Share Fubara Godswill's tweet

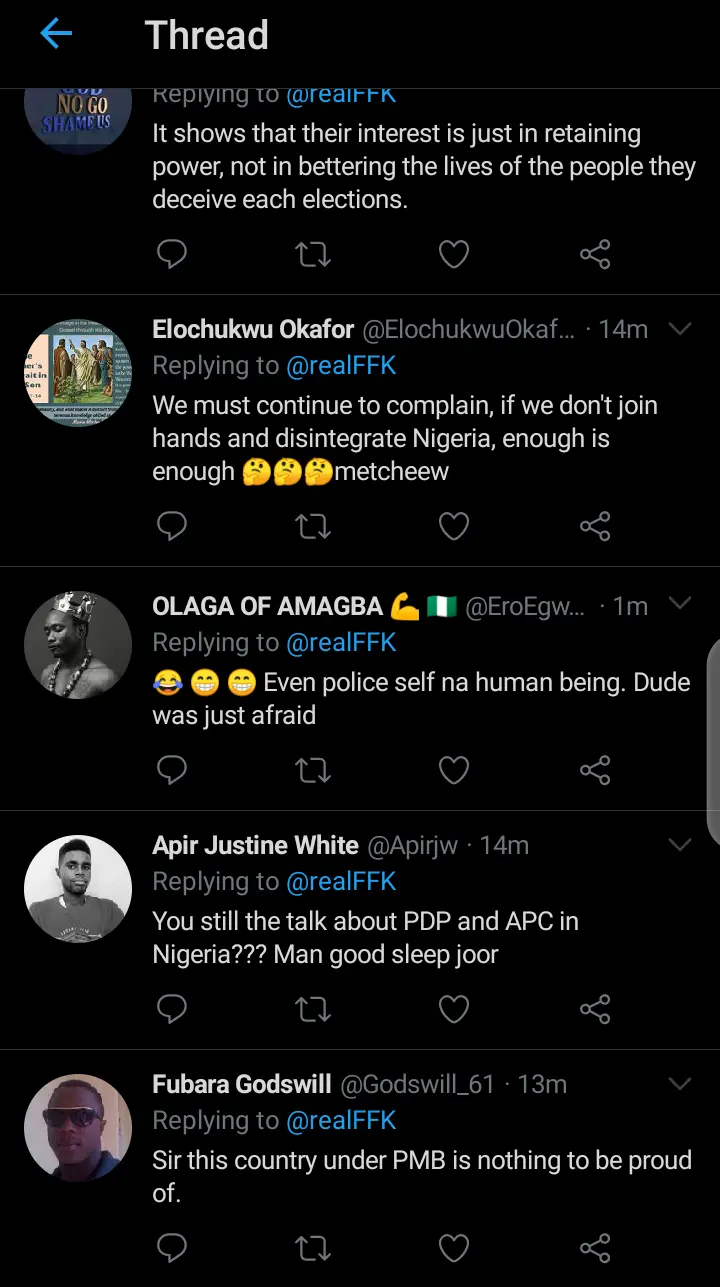point(595,1248)
